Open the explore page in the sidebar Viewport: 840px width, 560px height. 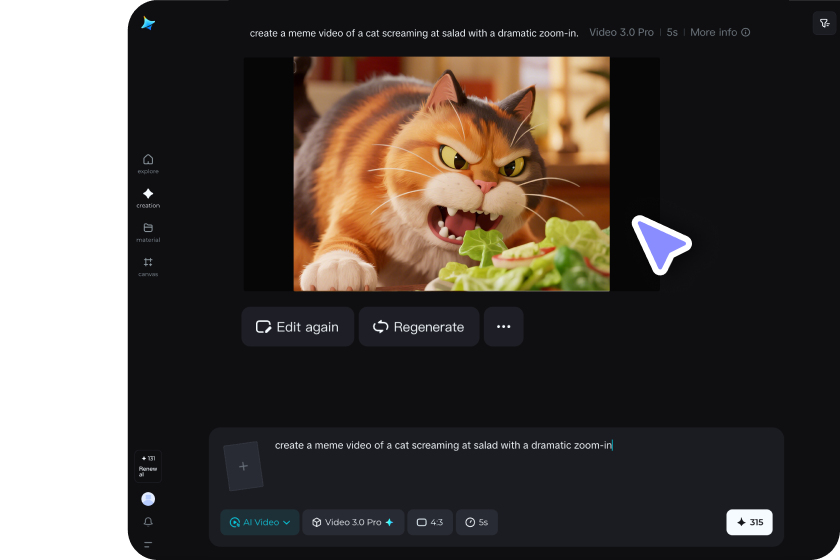pos(148,163)
